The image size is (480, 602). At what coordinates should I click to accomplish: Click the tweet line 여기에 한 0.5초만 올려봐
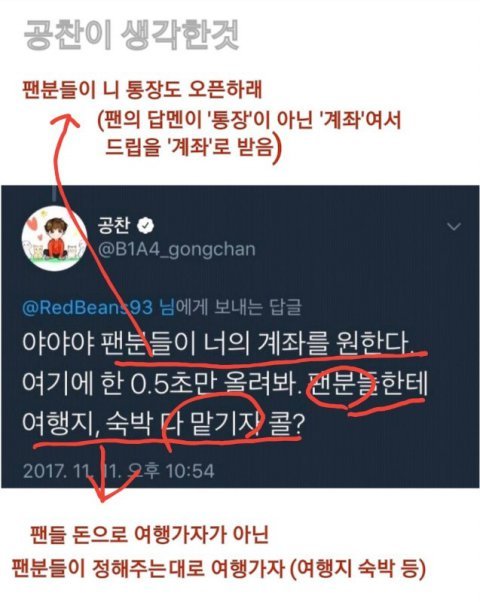[161, 384]
